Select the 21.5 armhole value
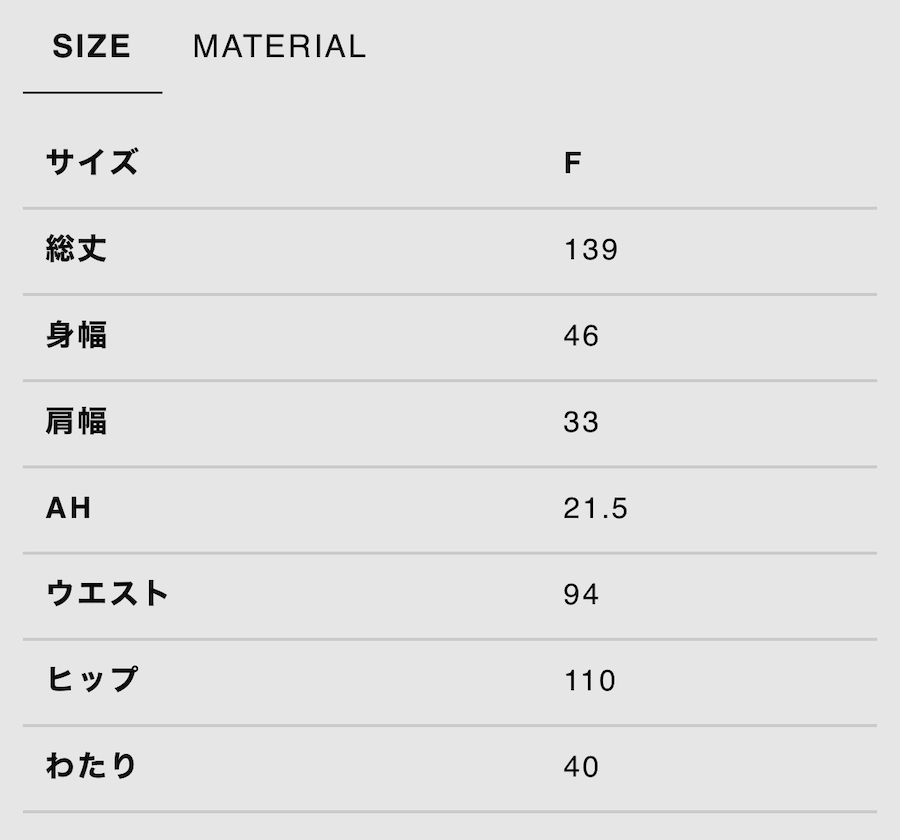900x840 pixels. click(595, 508)
